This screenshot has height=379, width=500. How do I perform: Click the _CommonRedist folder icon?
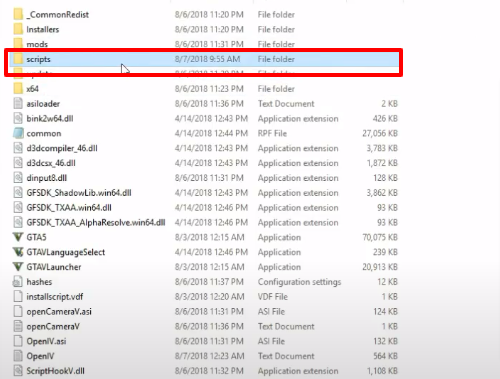(18, 15)
